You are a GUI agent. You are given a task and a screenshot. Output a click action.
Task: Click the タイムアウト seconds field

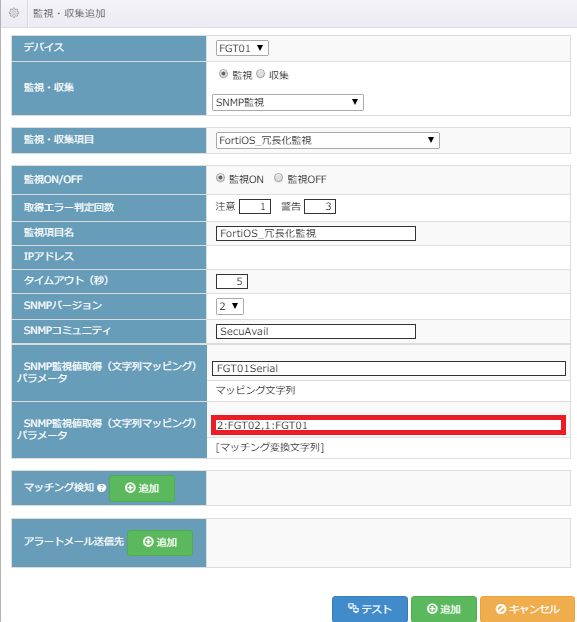coord(232,281)
